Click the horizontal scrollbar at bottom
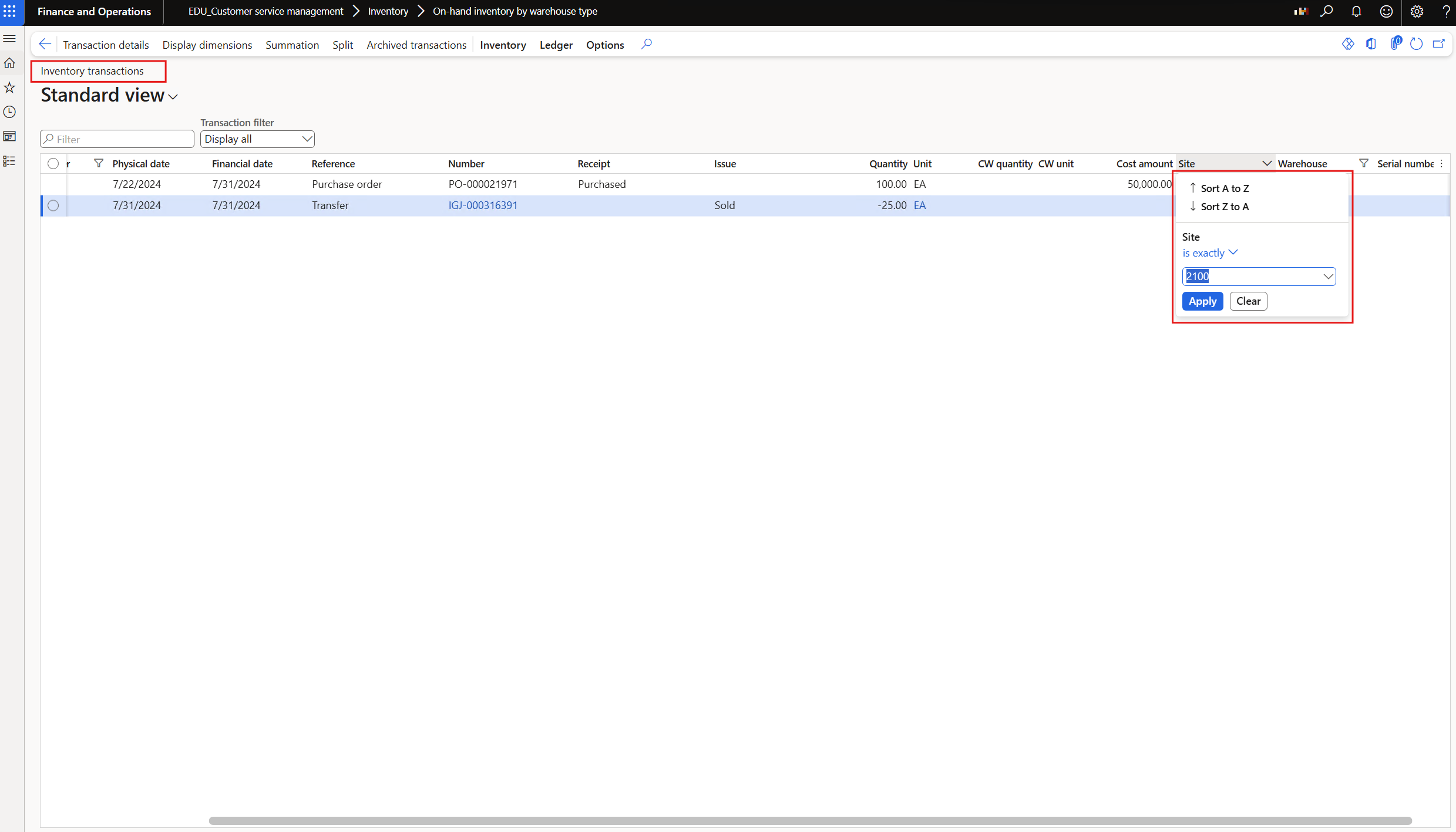 [x=810, y=820]
